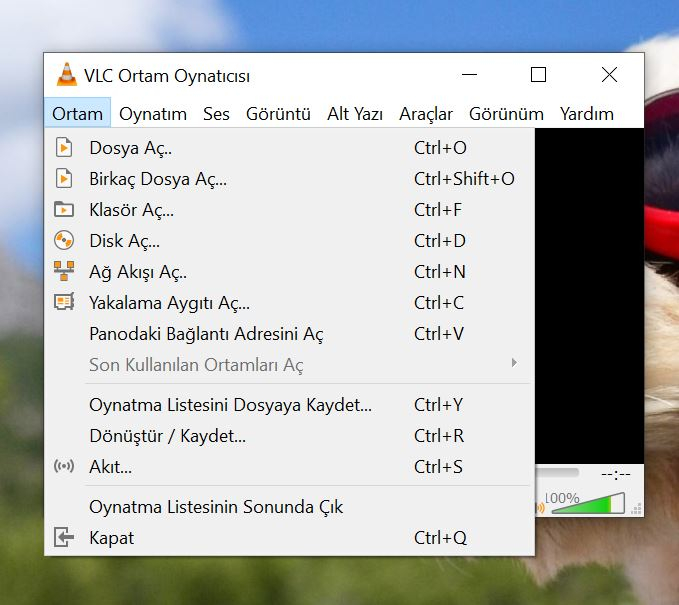Viewport: 679px width, 605px height.
Task: Open the Araçlar menu
Action: click(426, 114)
